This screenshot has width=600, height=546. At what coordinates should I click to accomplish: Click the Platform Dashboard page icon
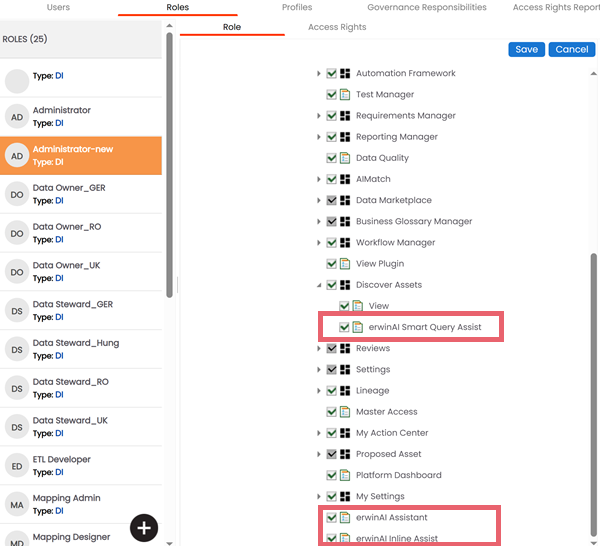[x=345, y=475]
